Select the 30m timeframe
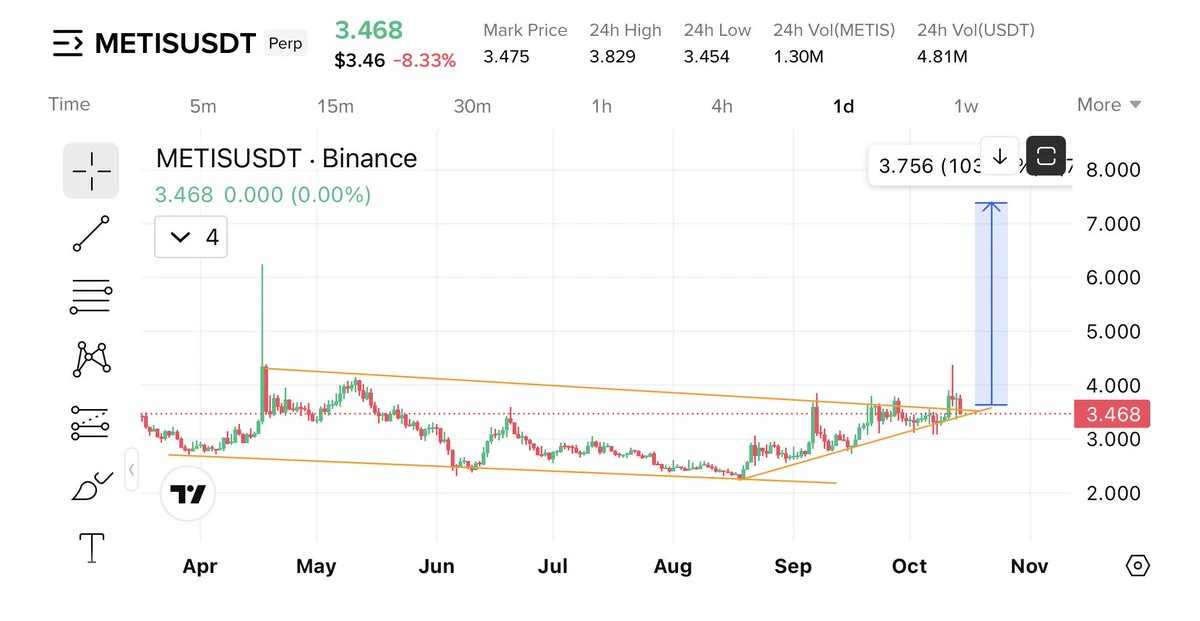 tap(472, 106)
